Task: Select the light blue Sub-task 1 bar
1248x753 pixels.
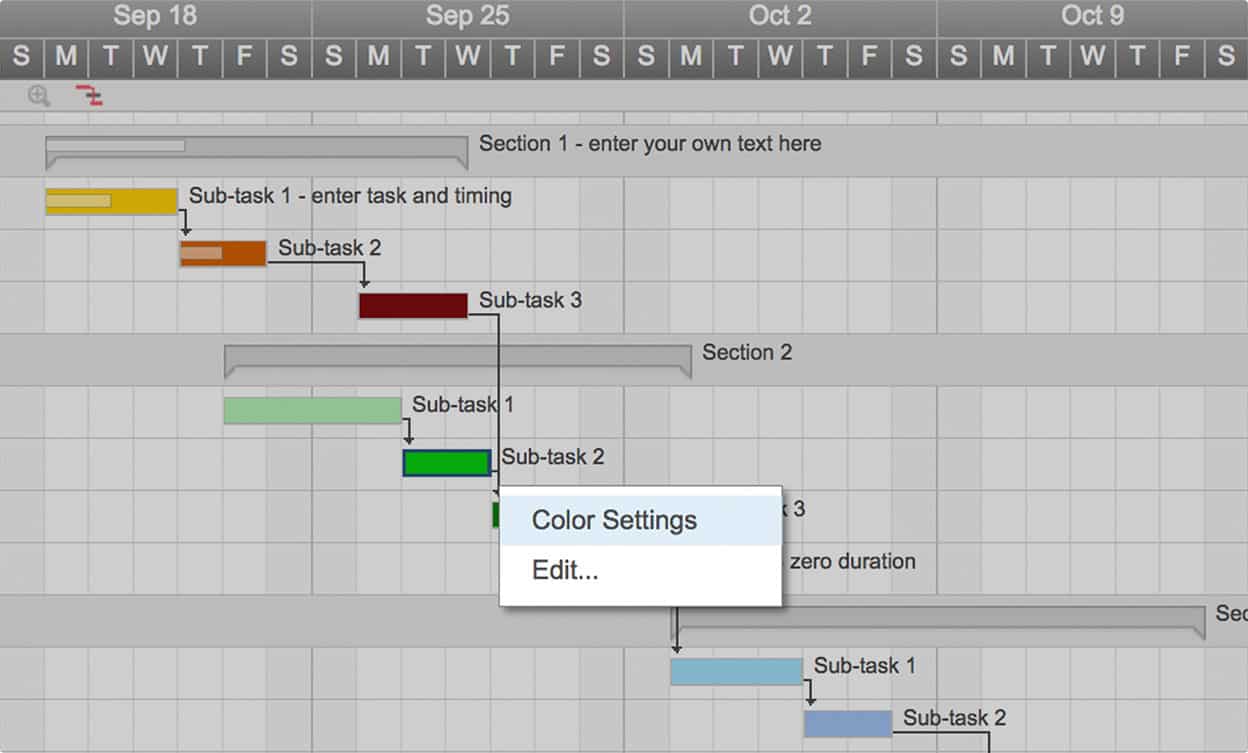Action: 736,672
